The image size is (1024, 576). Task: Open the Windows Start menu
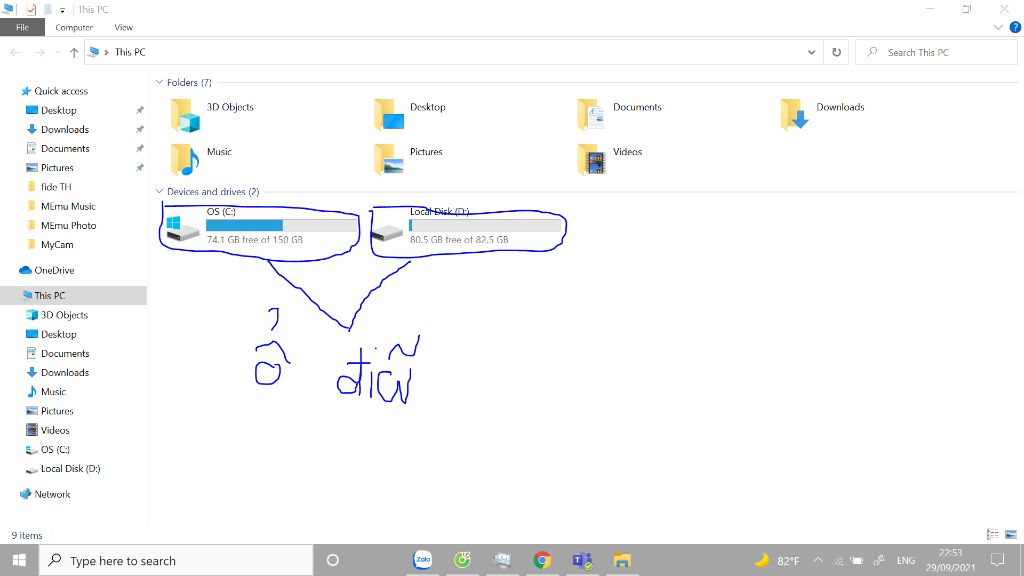tap(20, 560)
